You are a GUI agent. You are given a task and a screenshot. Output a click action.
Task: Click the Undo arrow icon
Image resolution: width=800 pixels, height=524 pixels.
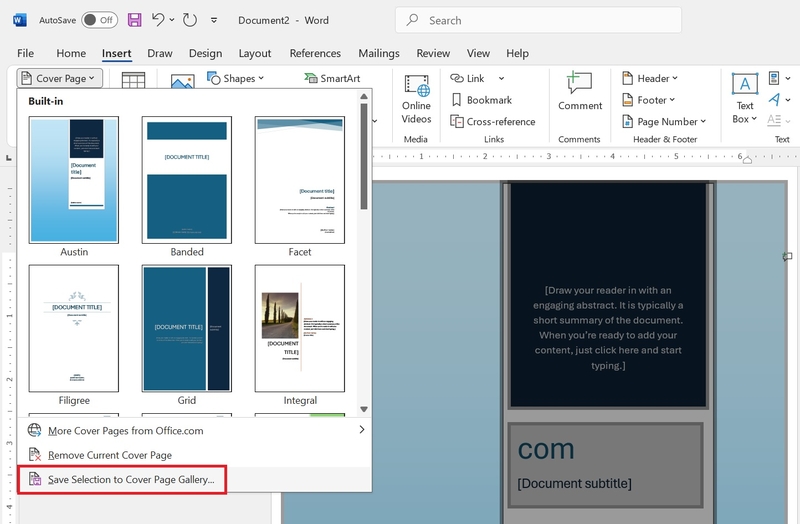point(158,19)
